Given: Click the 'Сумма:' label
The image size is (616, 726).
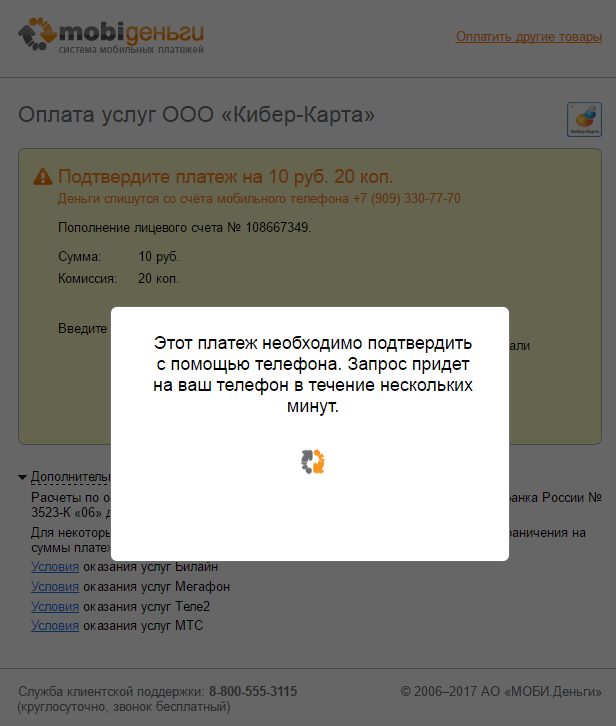Looking at the screenshot, I should point(79,257).
